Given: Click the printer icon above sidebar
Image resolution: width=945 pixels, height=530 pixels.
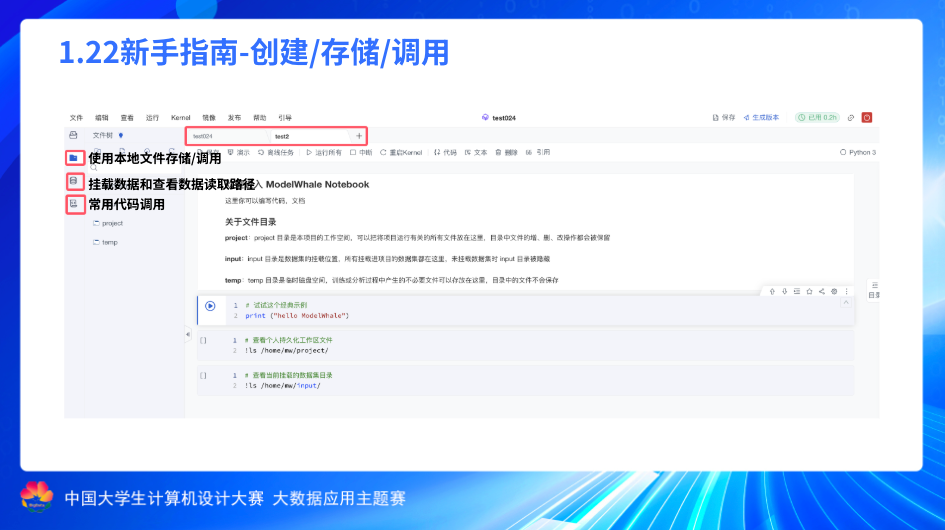Looking at the screenshot, I should (x=73, y=135).
